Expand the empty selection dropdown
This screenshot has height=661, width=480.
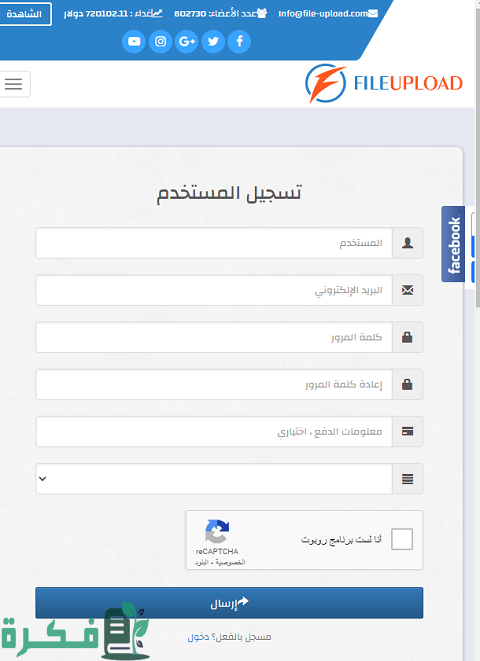(x=214, y=479)
